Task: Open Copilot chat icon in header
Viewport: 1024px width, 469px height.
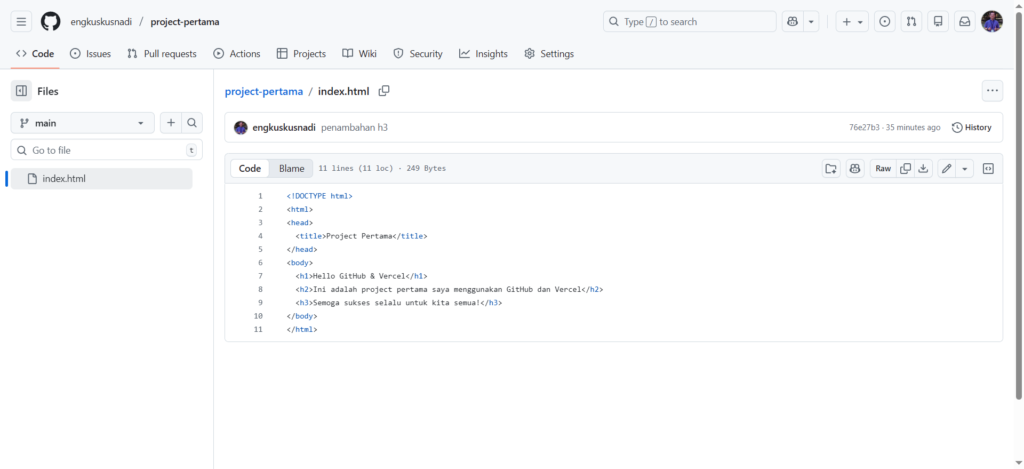Action: click(x=792, y=22)
